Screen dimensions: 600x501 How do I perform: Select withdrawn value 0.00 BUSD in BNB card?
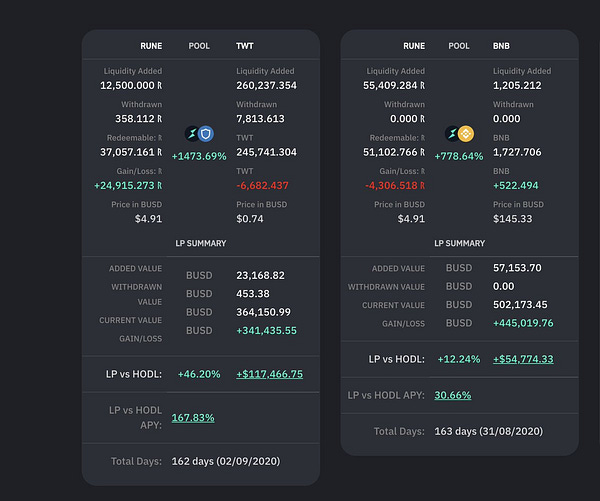pos(504,286)
